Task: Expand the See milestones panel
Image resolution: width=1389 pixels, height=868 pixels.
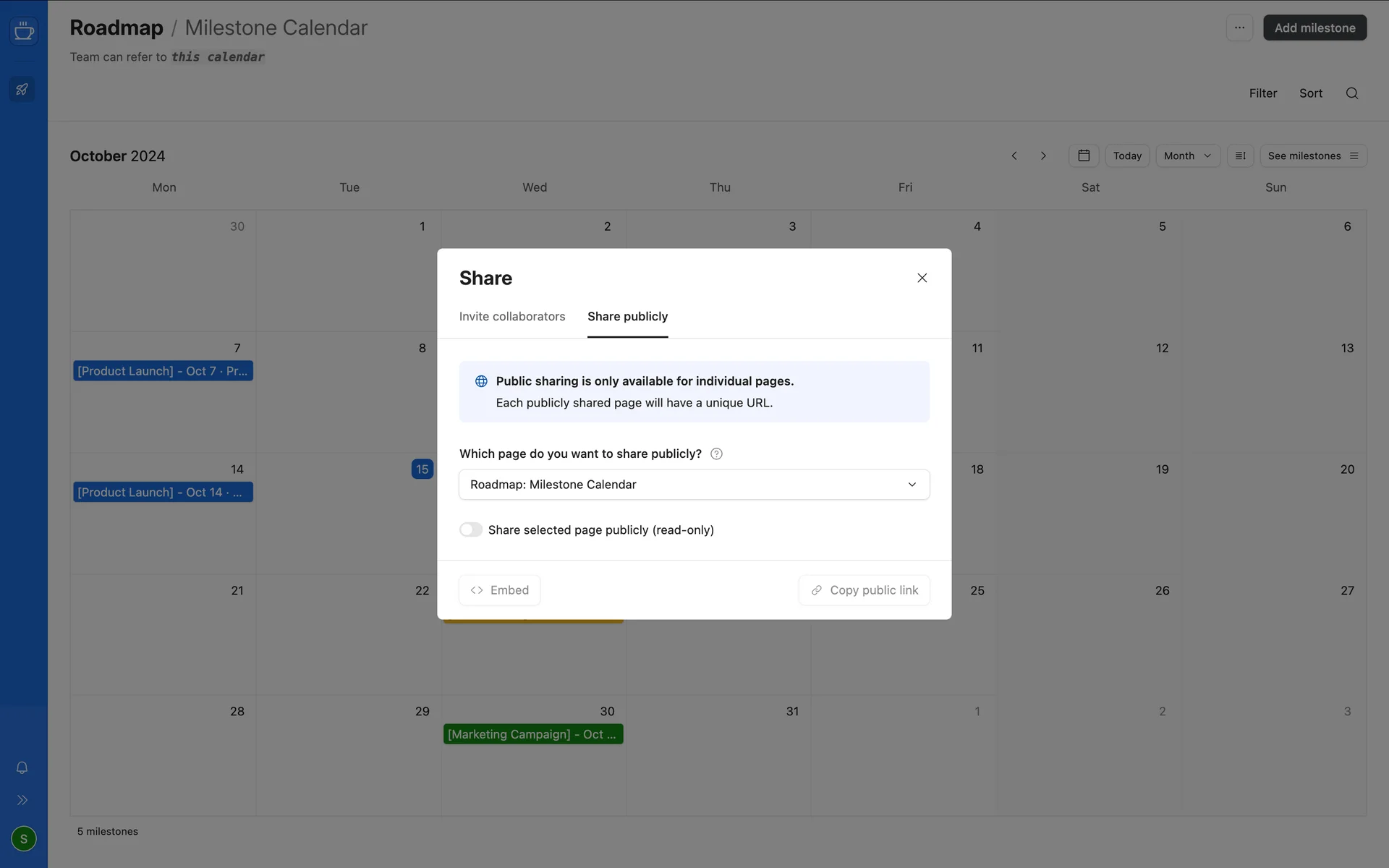Action: click(x=1312, y=156)
